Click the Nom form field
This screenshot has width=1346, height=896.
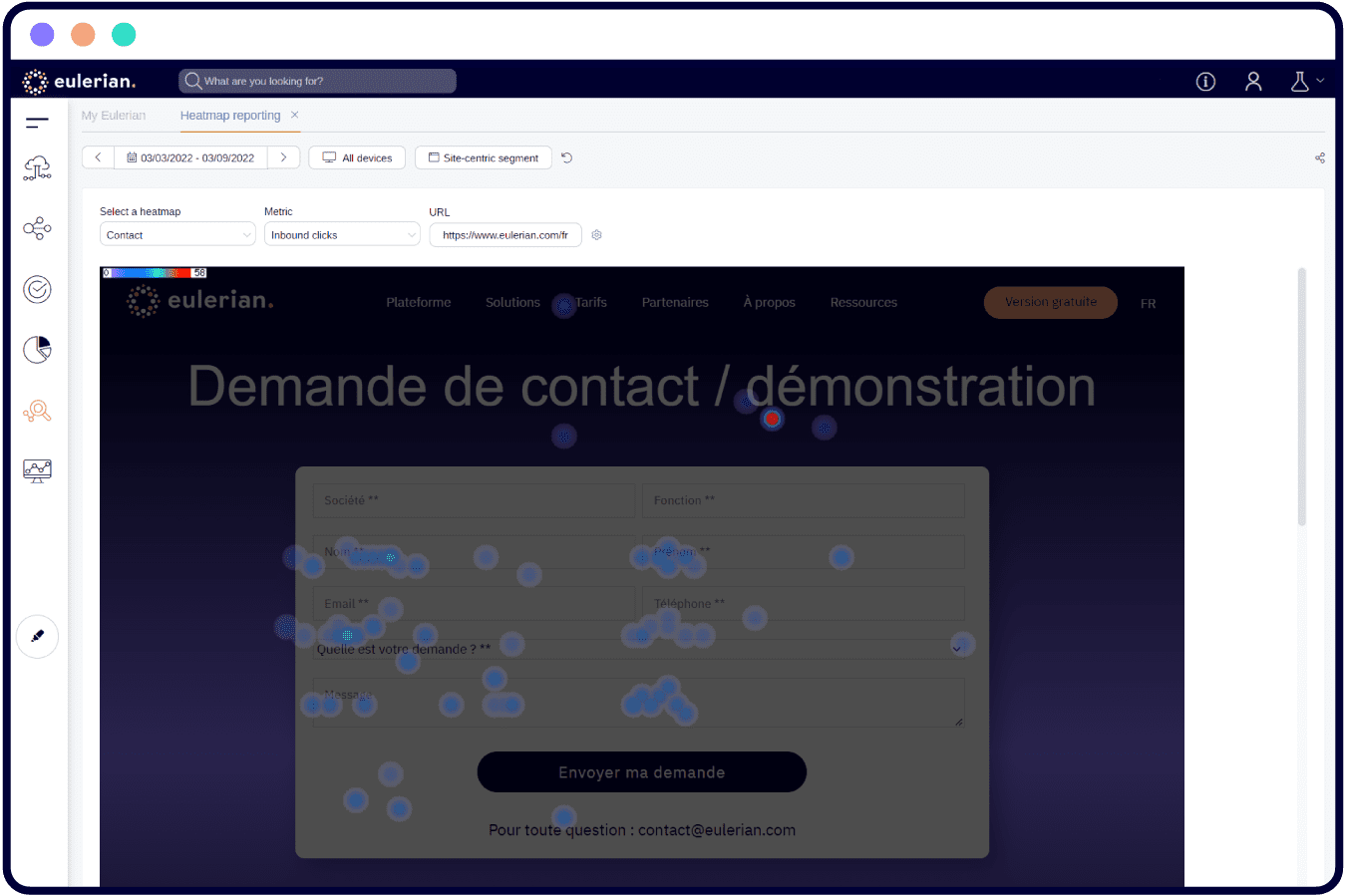(474, 552)
